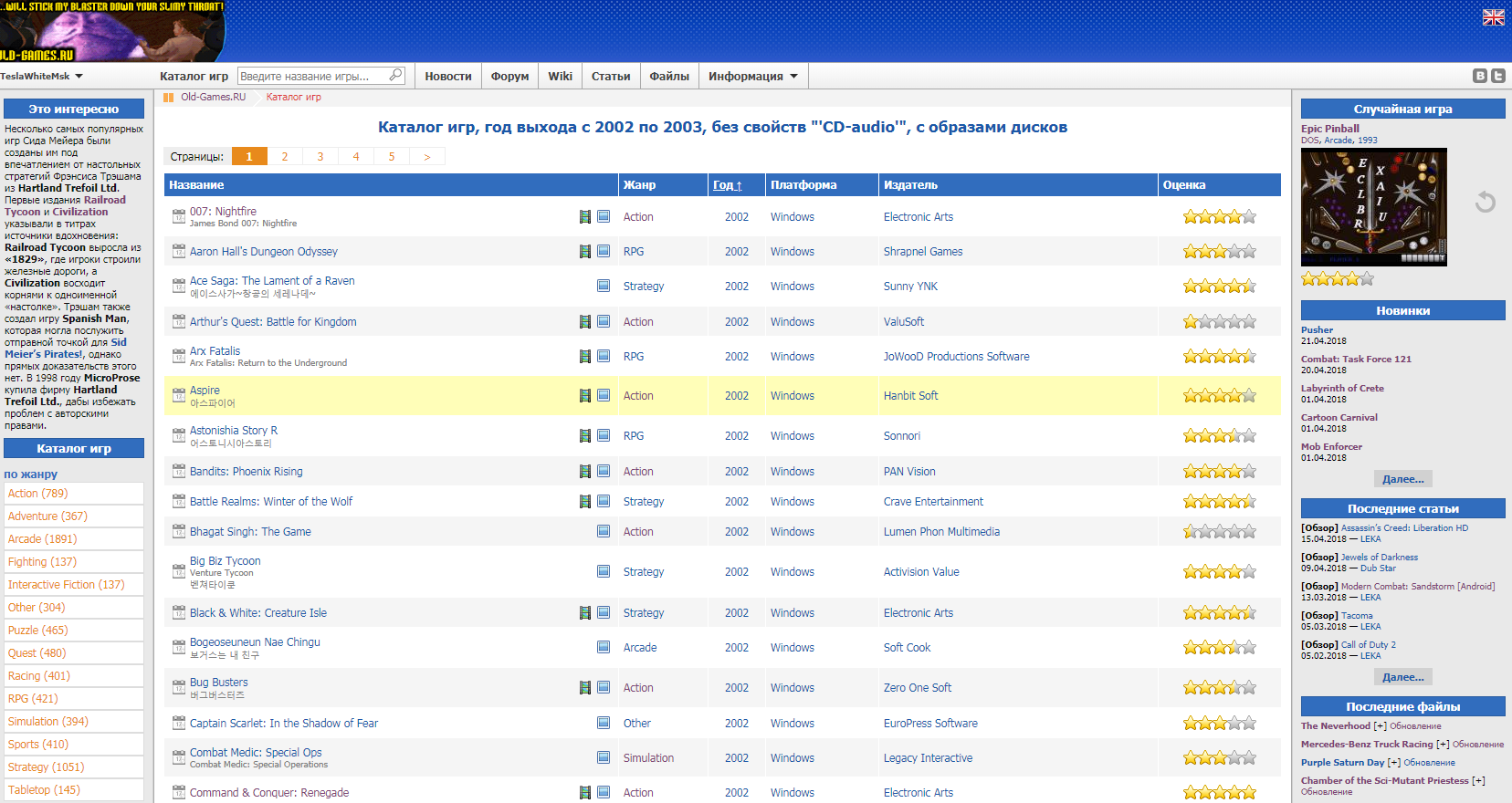Open the Файлы menu item

tap(669, 77)
